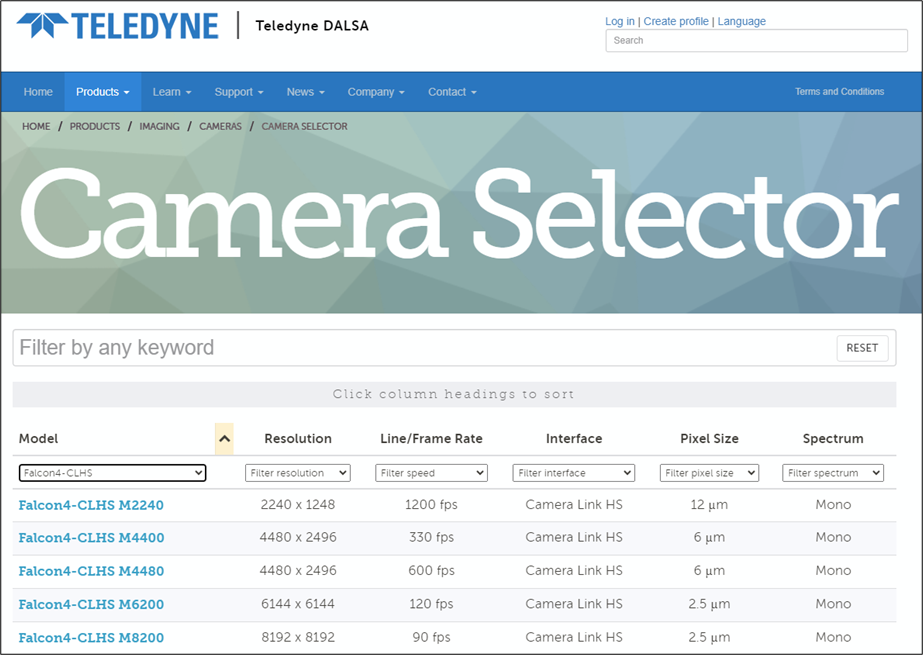Expand the Support menu
The width and height of the screenshot is (923, 655).
pos(238,92)
